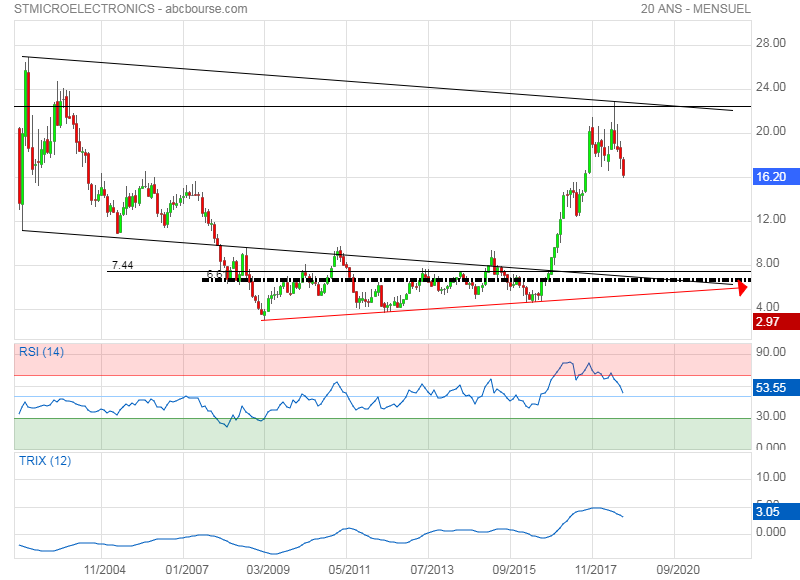This screenshot has height=580, width=800.
Task: Select the TRIX (12) indicator label
Action: (x=44, y=461)
